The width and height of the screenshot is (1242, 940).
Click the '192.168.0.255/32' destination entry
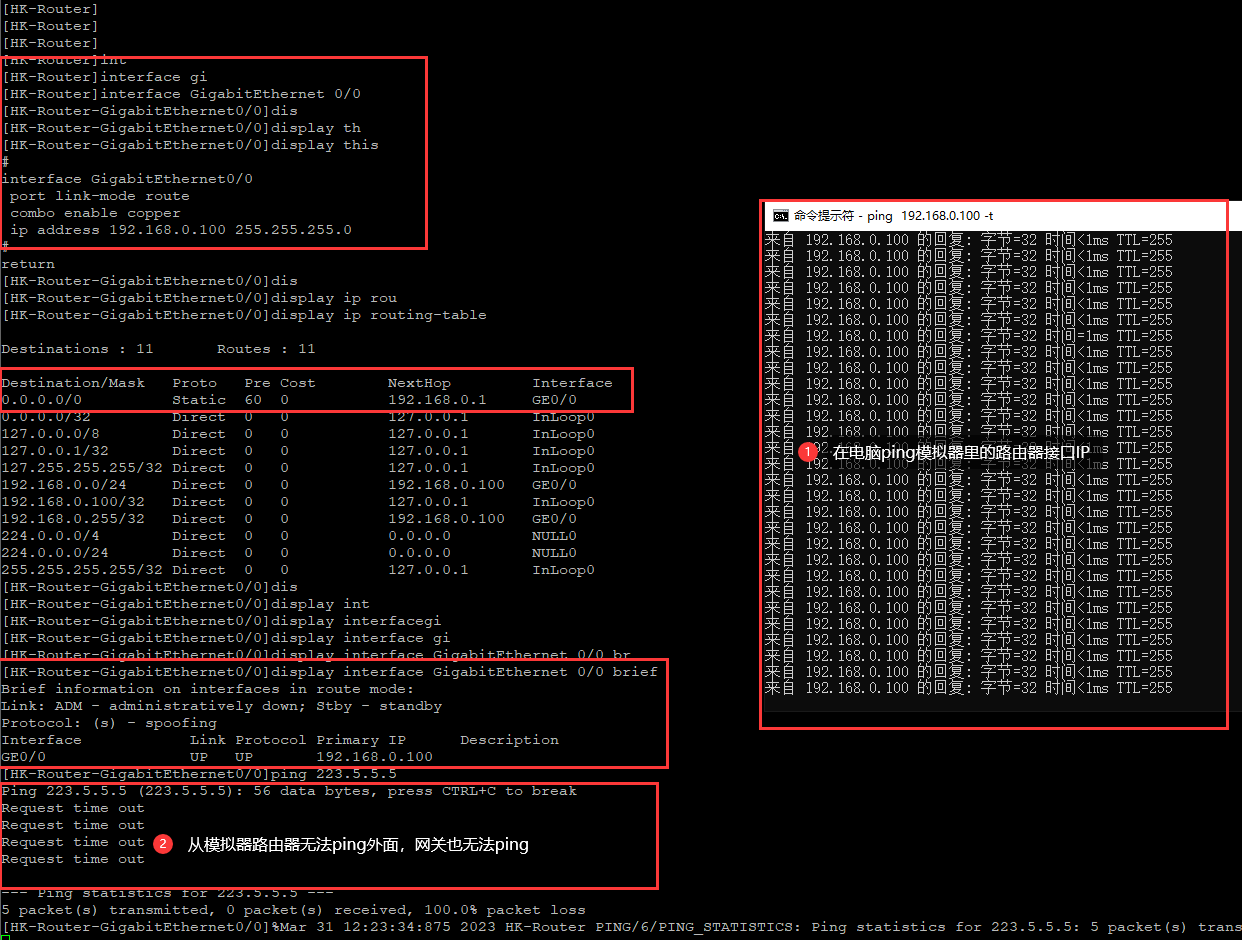click(x=73, y=519)
